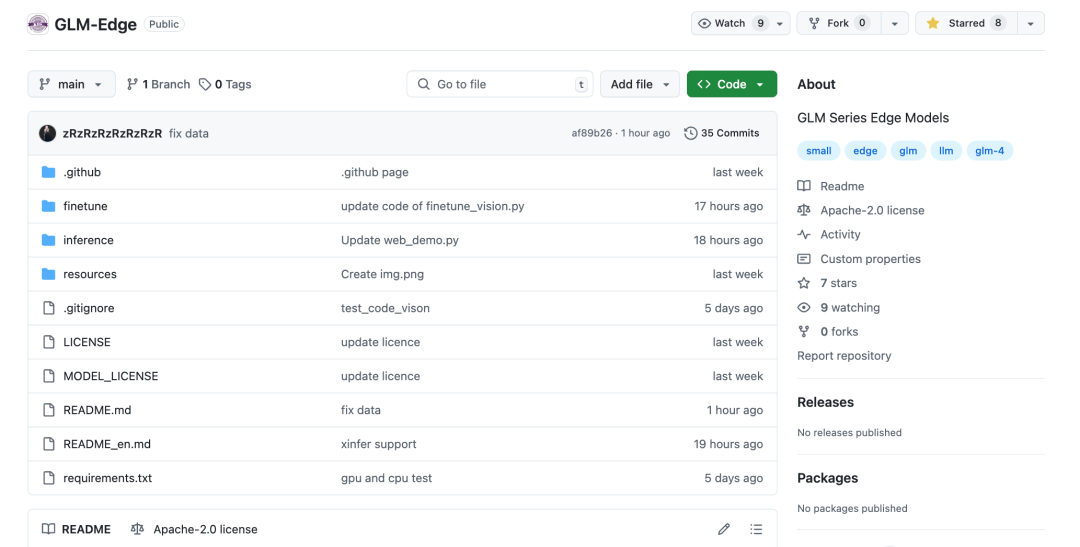1080x547 pixels.
Task: Click the eye icon beside 9 watching
Action: [x=804, y=307]
